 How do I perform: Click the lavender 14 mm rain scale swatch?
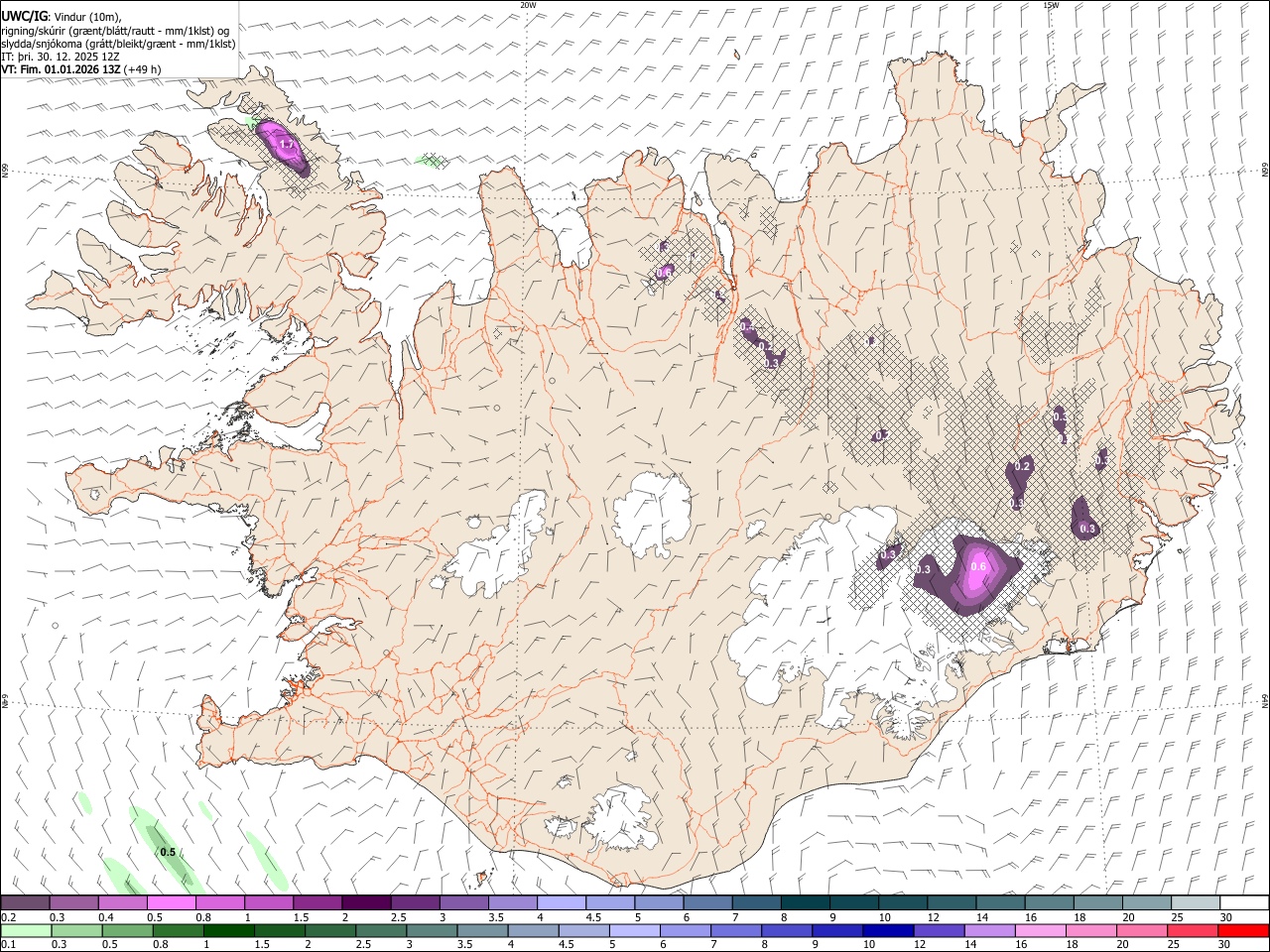pyautogui.click(x=988, y=930)
